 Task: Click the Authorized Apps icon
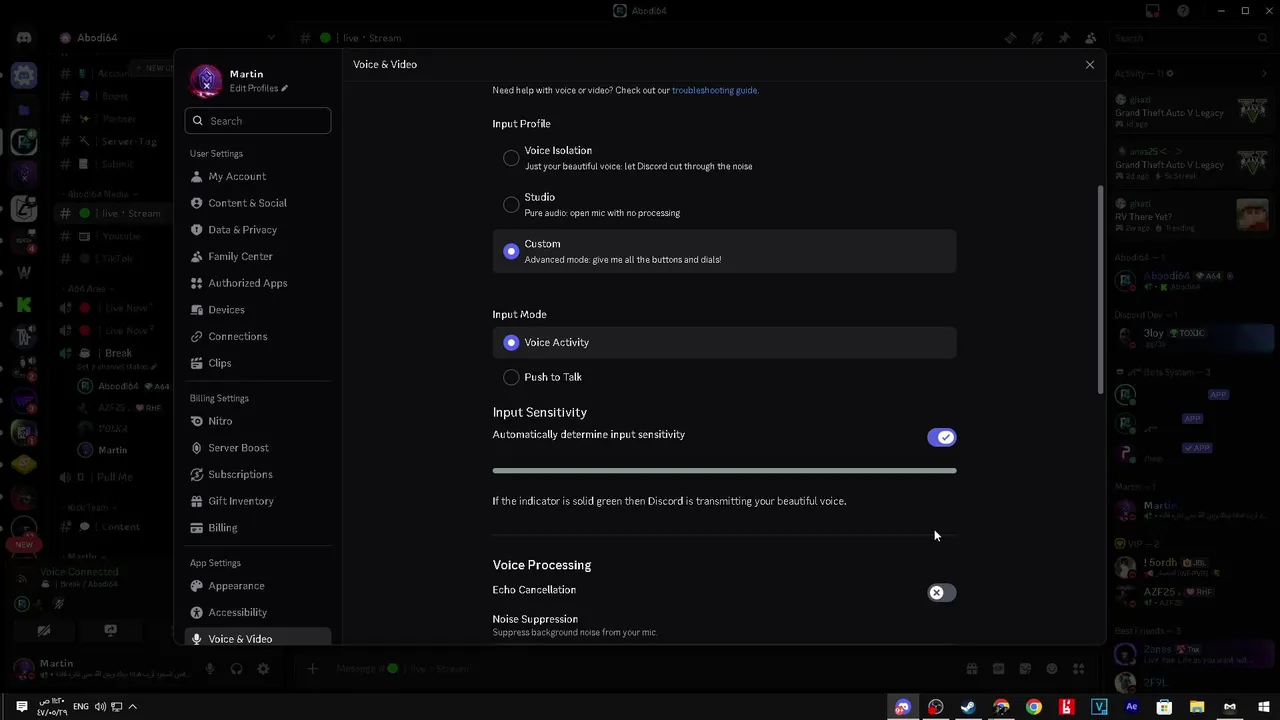[197, 283]
